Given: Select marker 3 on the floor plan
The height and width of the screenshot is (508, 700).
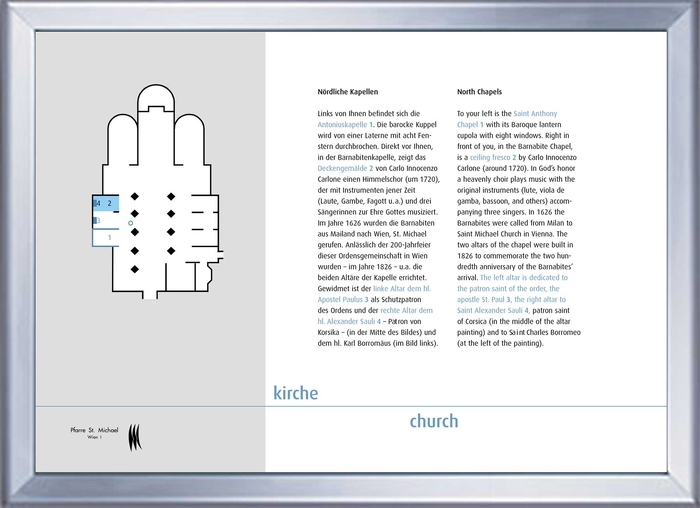Looking at the screenshot, I should pyautogui.click(x=97, y=221).
